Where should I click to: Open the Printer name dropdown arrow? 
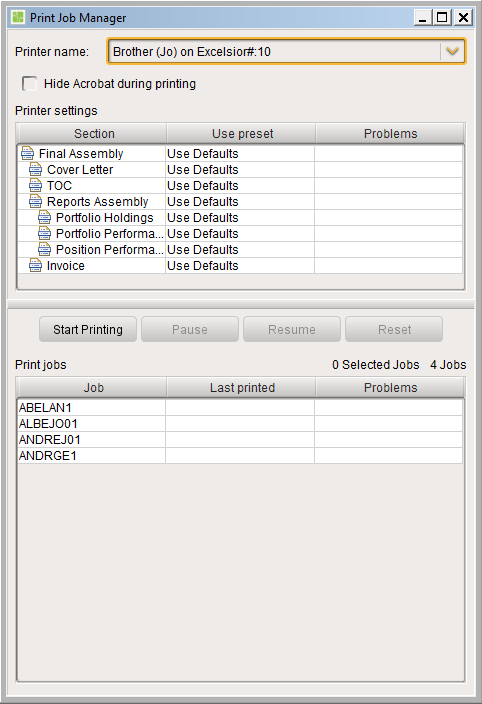click(x=452, y=52)
